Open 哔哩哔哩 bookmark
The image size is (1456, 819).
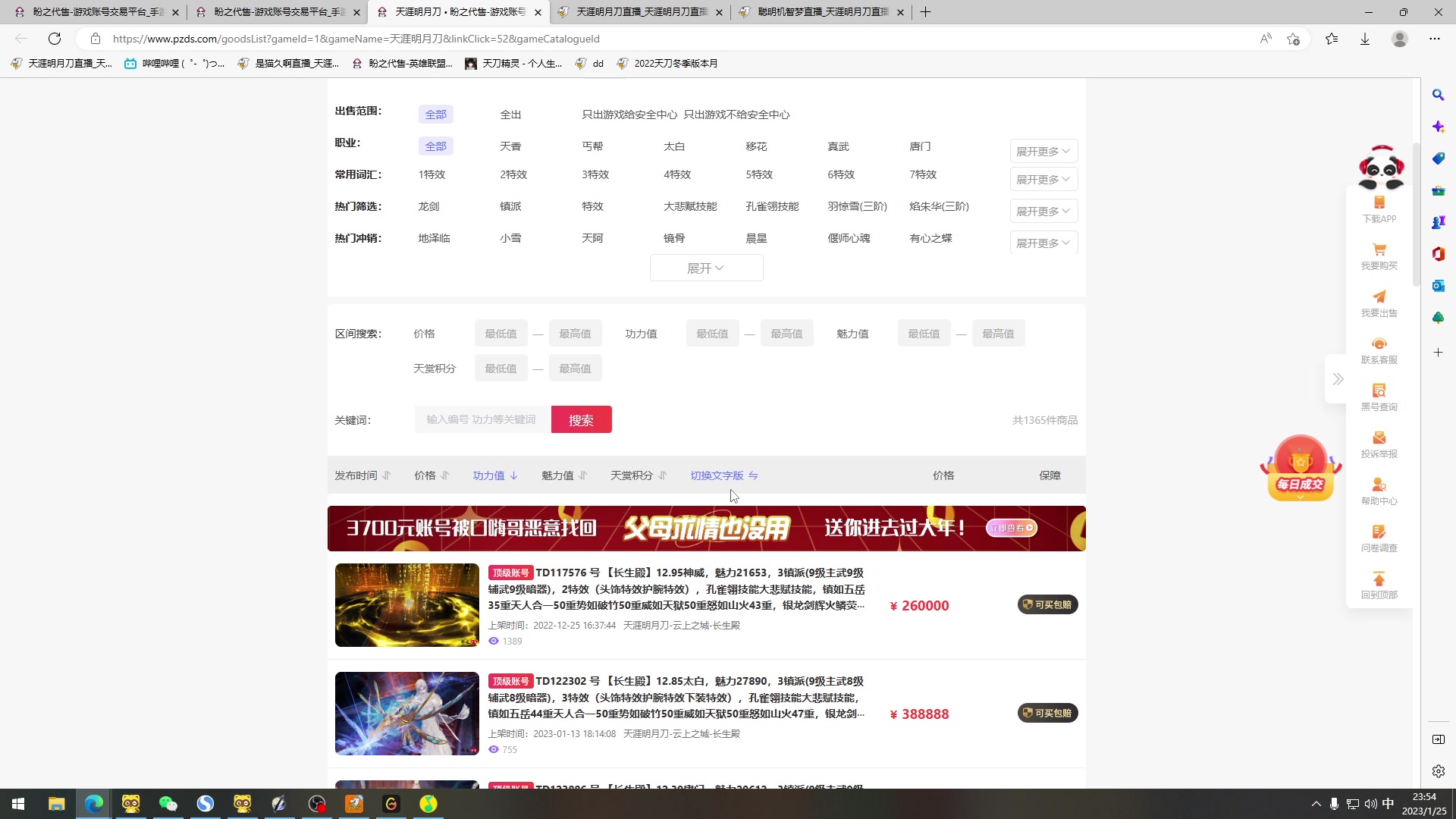click(174, 64)
